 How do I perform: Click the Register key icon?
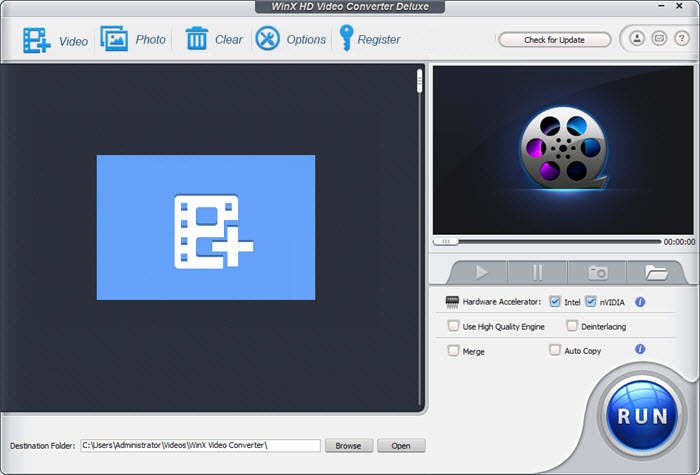coord(346,38)
